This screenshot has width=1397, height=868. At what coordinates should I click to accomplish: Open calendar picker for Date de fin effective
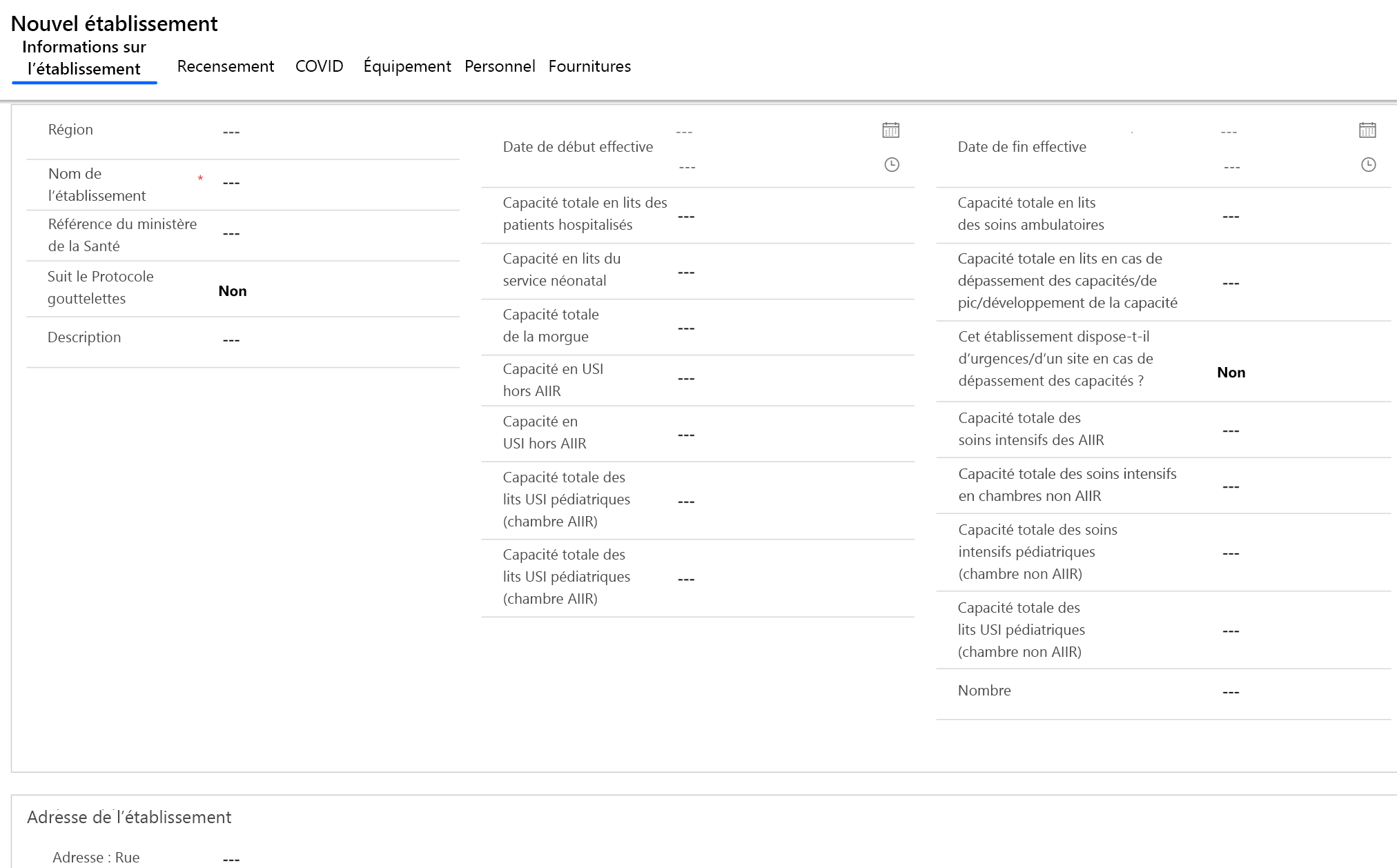(1367, 130)
